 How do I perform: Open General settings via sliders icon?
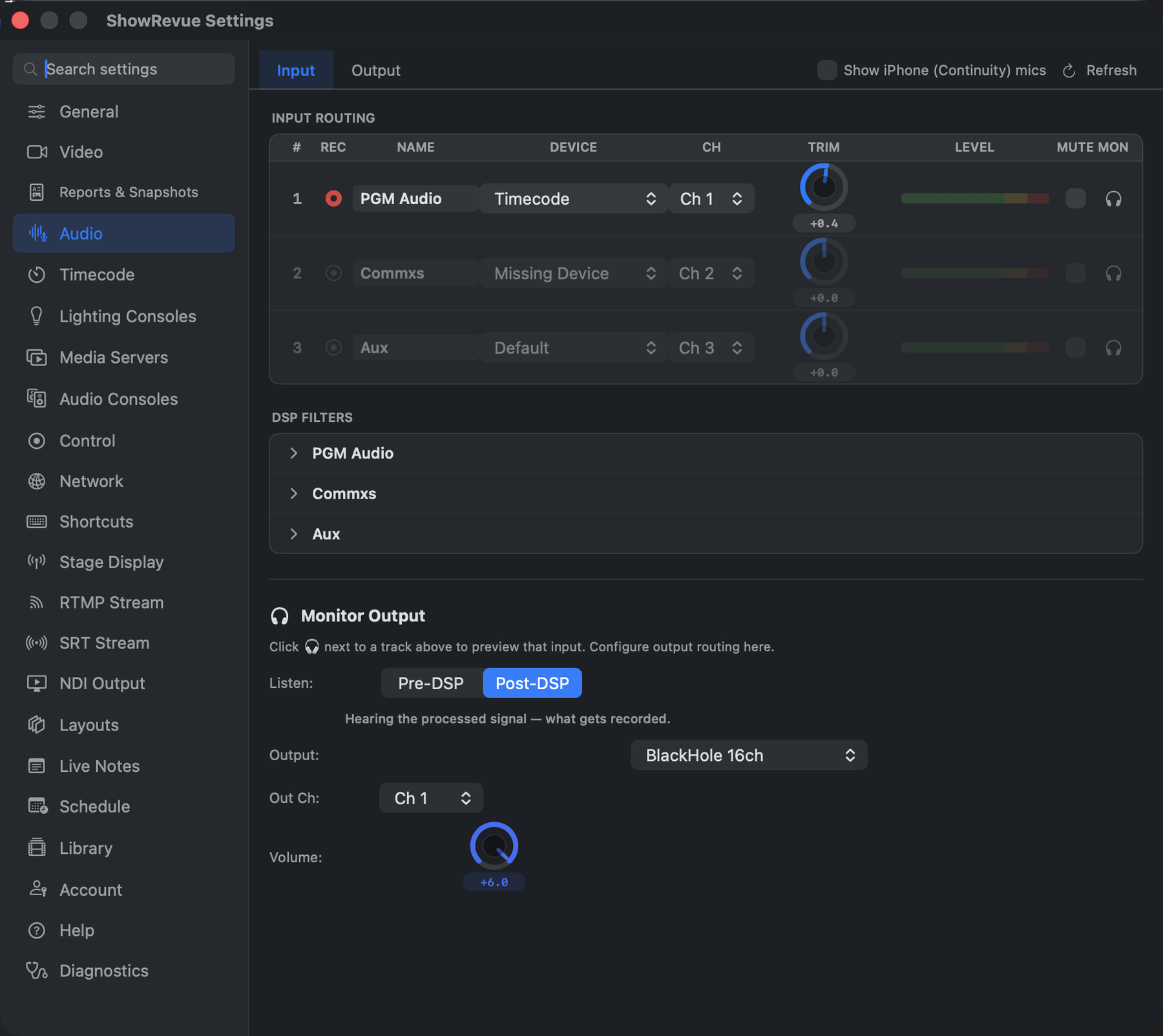[37, 112]
